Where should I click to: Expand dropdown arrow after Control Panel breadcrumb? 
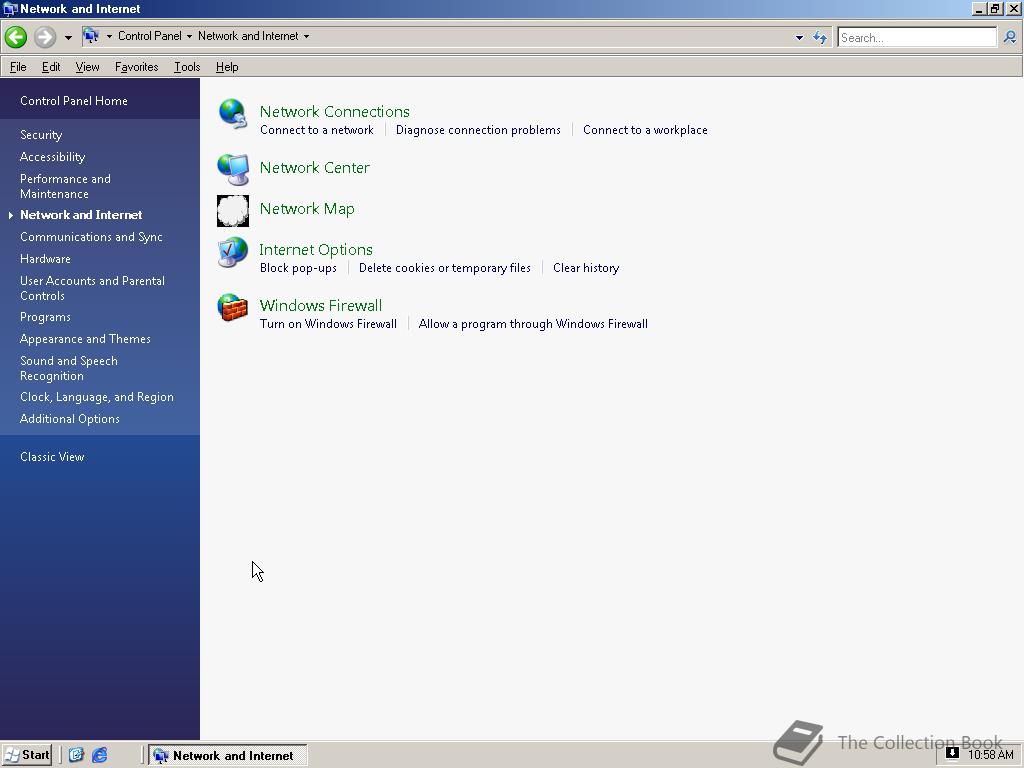189,37
